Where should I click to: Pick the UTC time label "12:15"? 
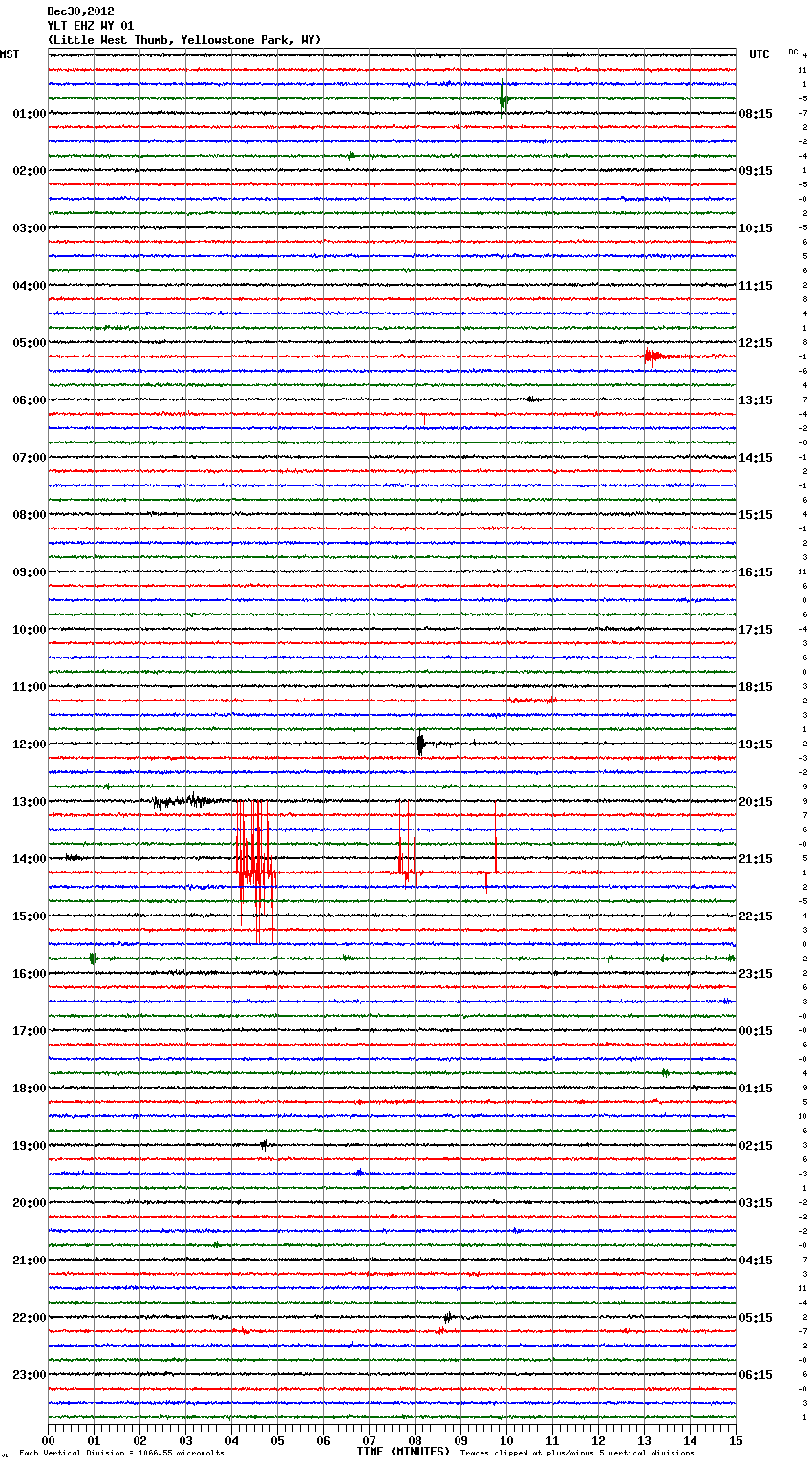(x=756, y=343)
